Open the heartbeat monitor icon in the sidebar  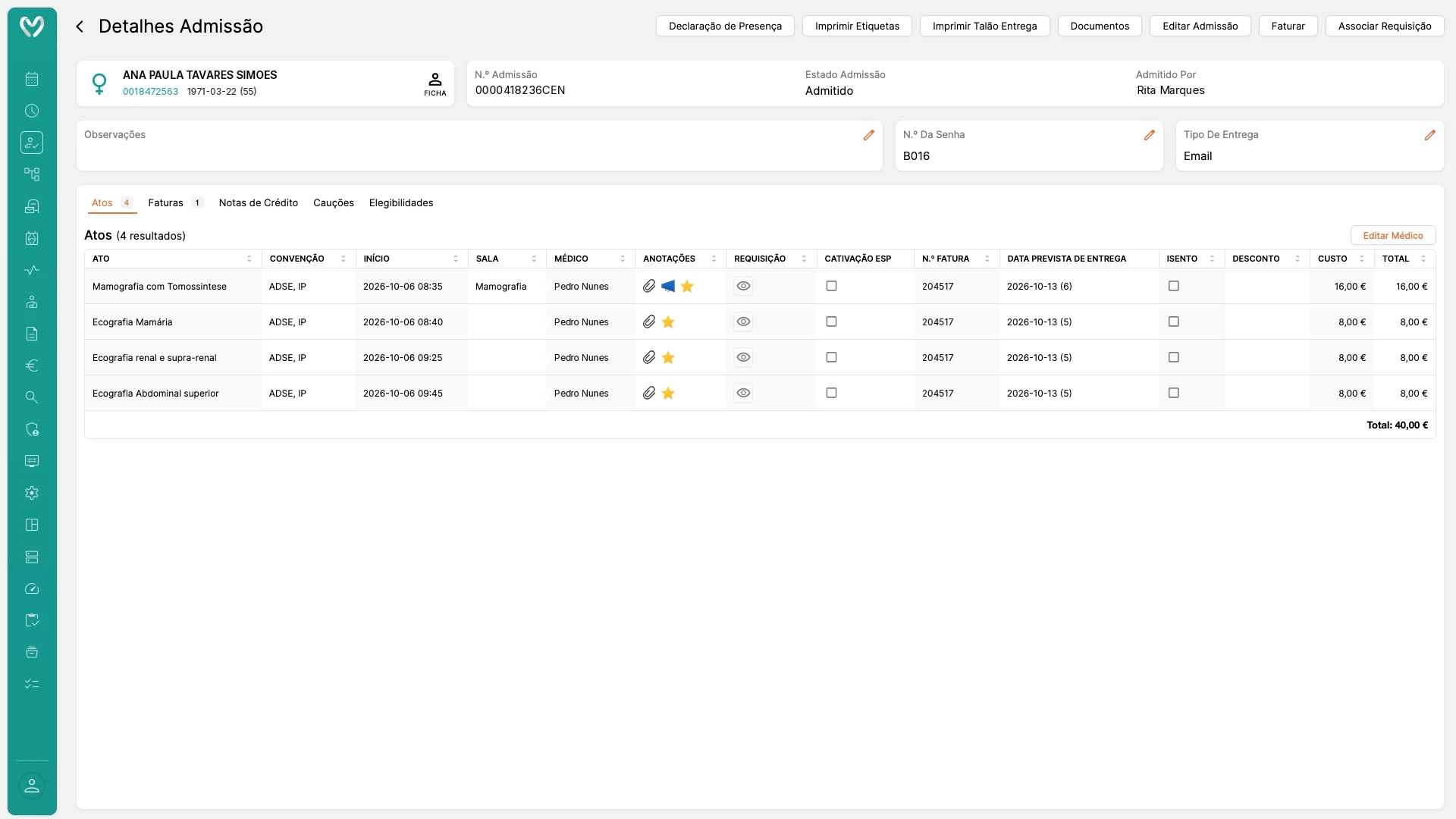[x=32, y=270]
